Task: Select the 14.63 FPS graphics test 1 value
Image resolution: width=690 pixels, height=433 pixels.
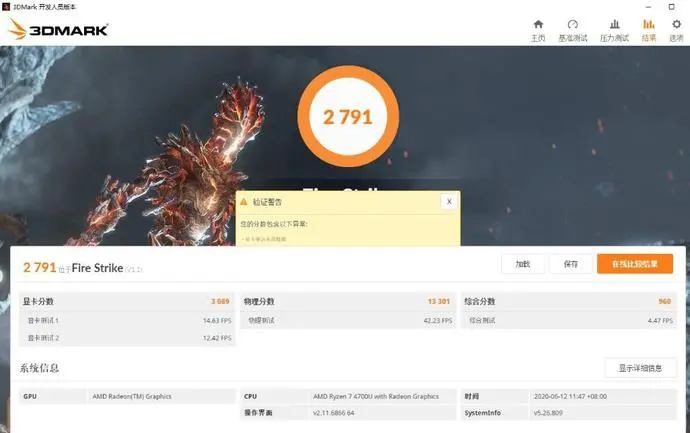Action: pyautogui.click(x=217, y=321)
